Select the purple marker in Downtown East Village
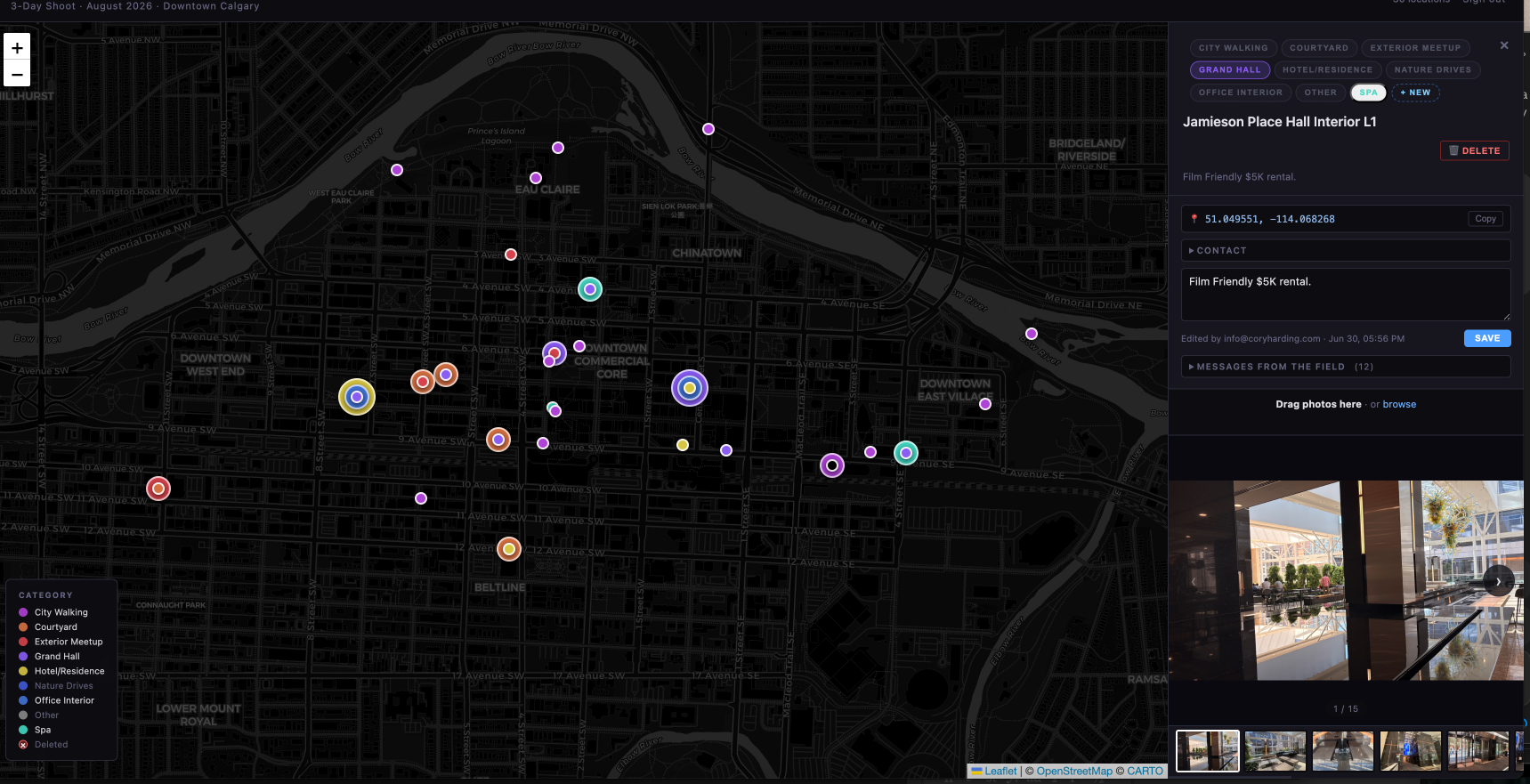The image size is (1530, 784). coord(985,404)
